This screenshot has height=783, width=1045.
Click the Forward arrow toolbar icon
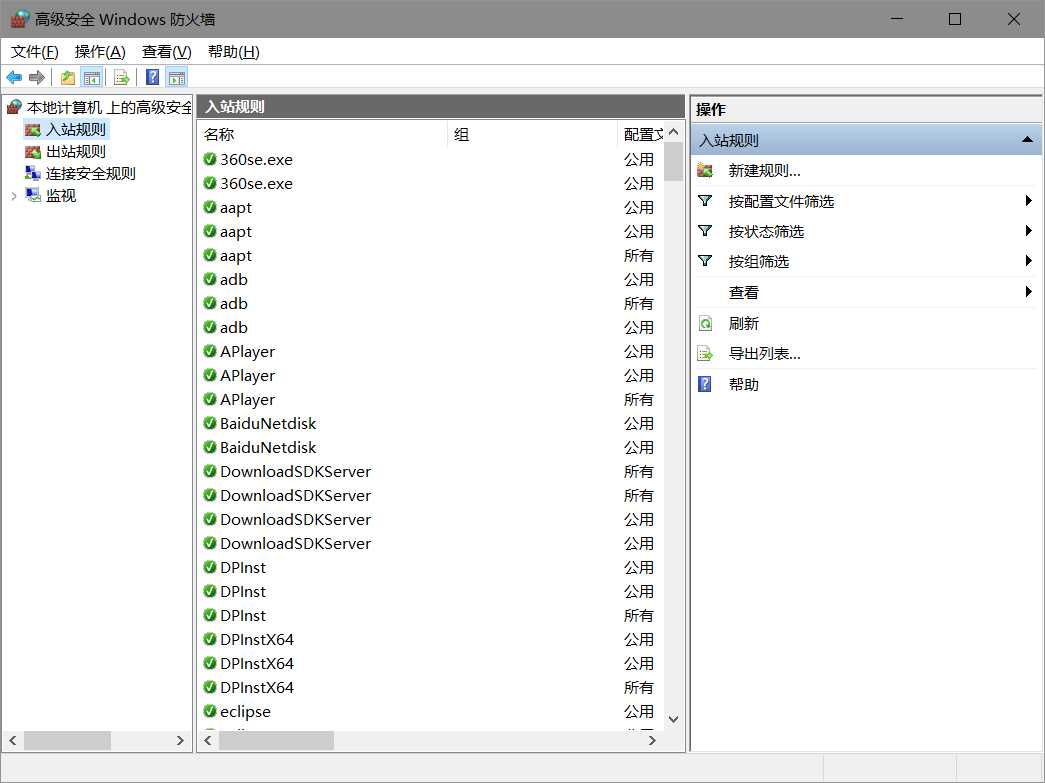tap(37, 77)
